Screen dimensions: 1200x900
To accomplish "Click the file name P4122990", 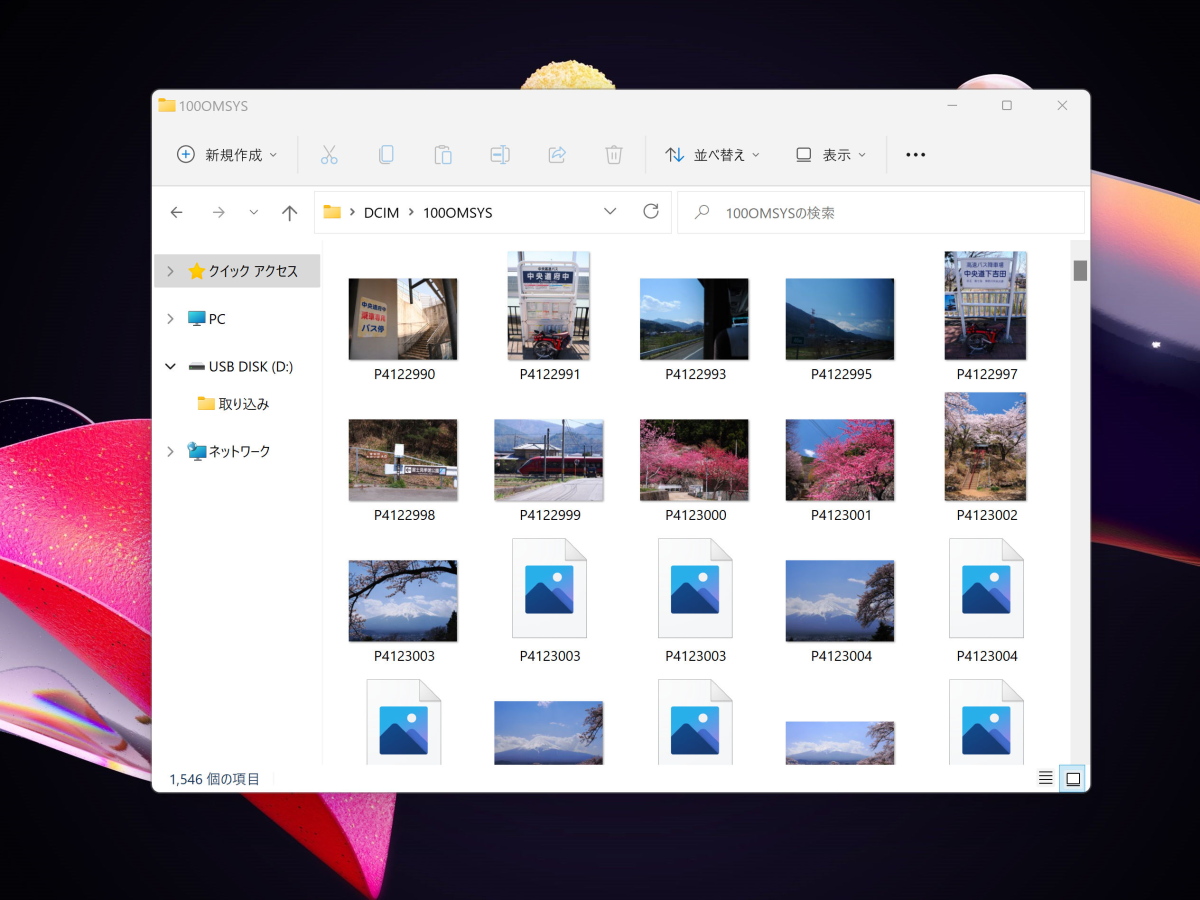I will [x=404, y=374].
